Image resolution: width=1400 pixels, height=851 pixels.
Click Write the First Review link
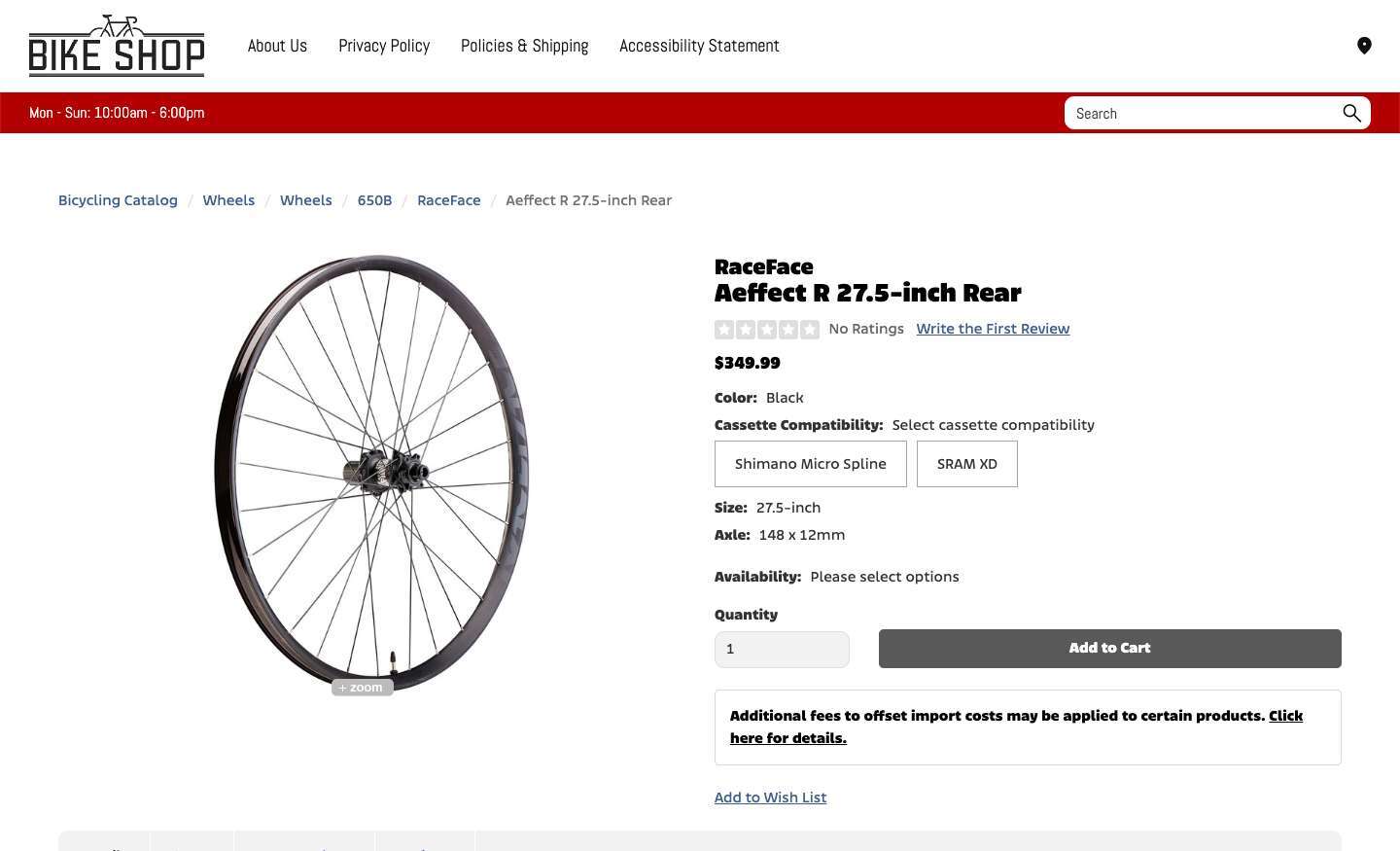point(993,329)
